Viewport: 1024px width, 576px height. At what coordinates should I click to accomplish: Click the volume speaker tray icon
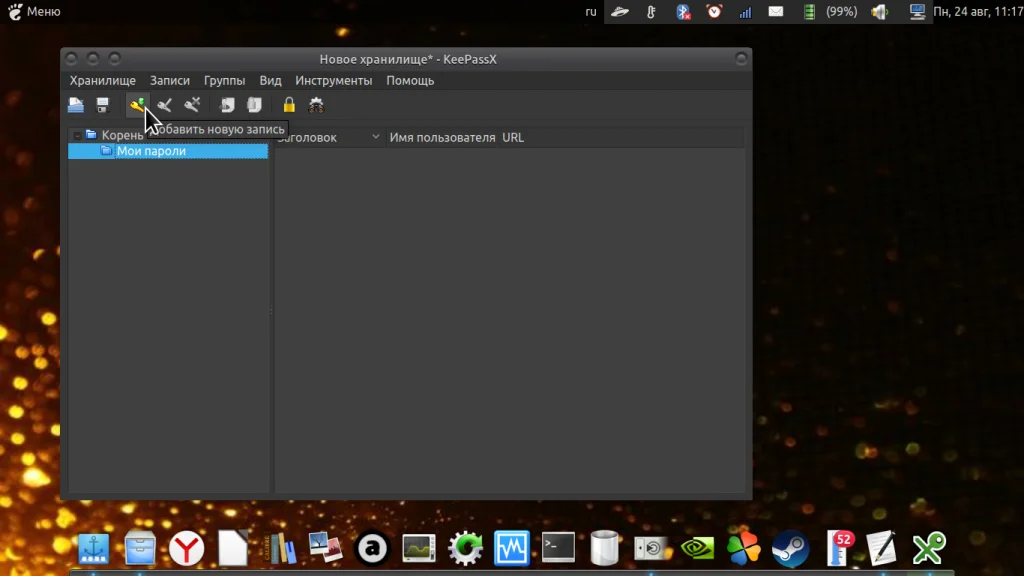[880, 11]
